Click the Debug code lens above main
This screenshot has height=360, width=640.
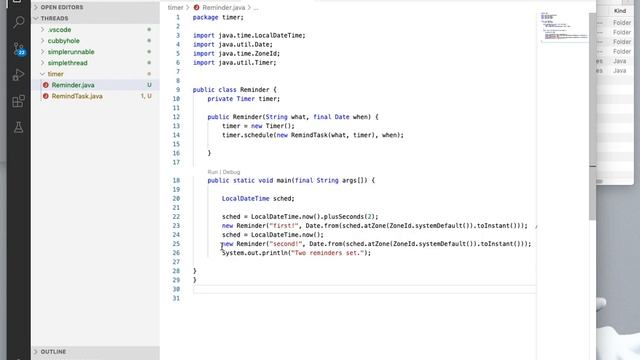(x=231, y=172)
